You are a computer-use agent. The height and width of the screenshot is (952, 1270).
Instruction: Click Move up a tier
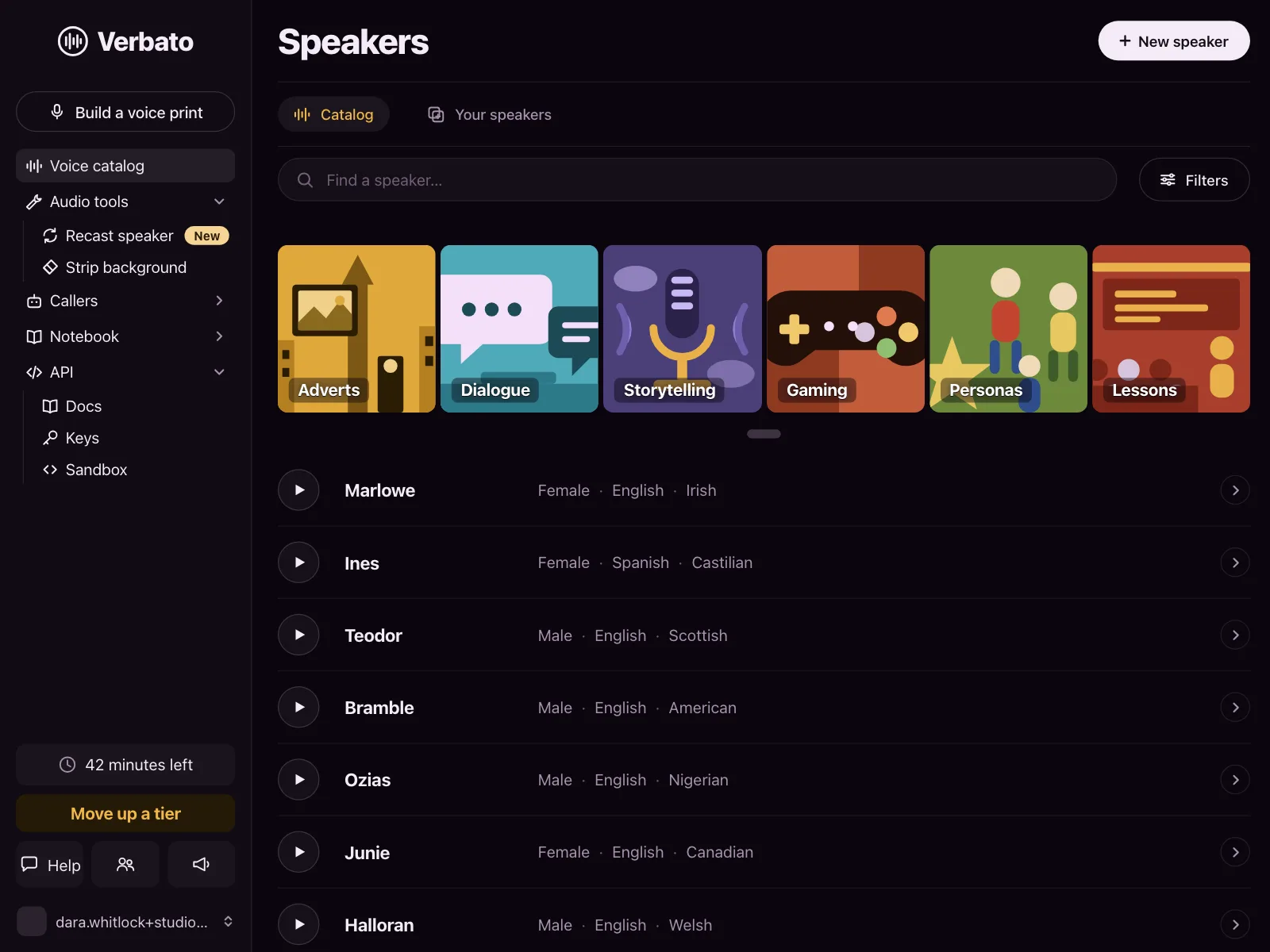point(125,813)
